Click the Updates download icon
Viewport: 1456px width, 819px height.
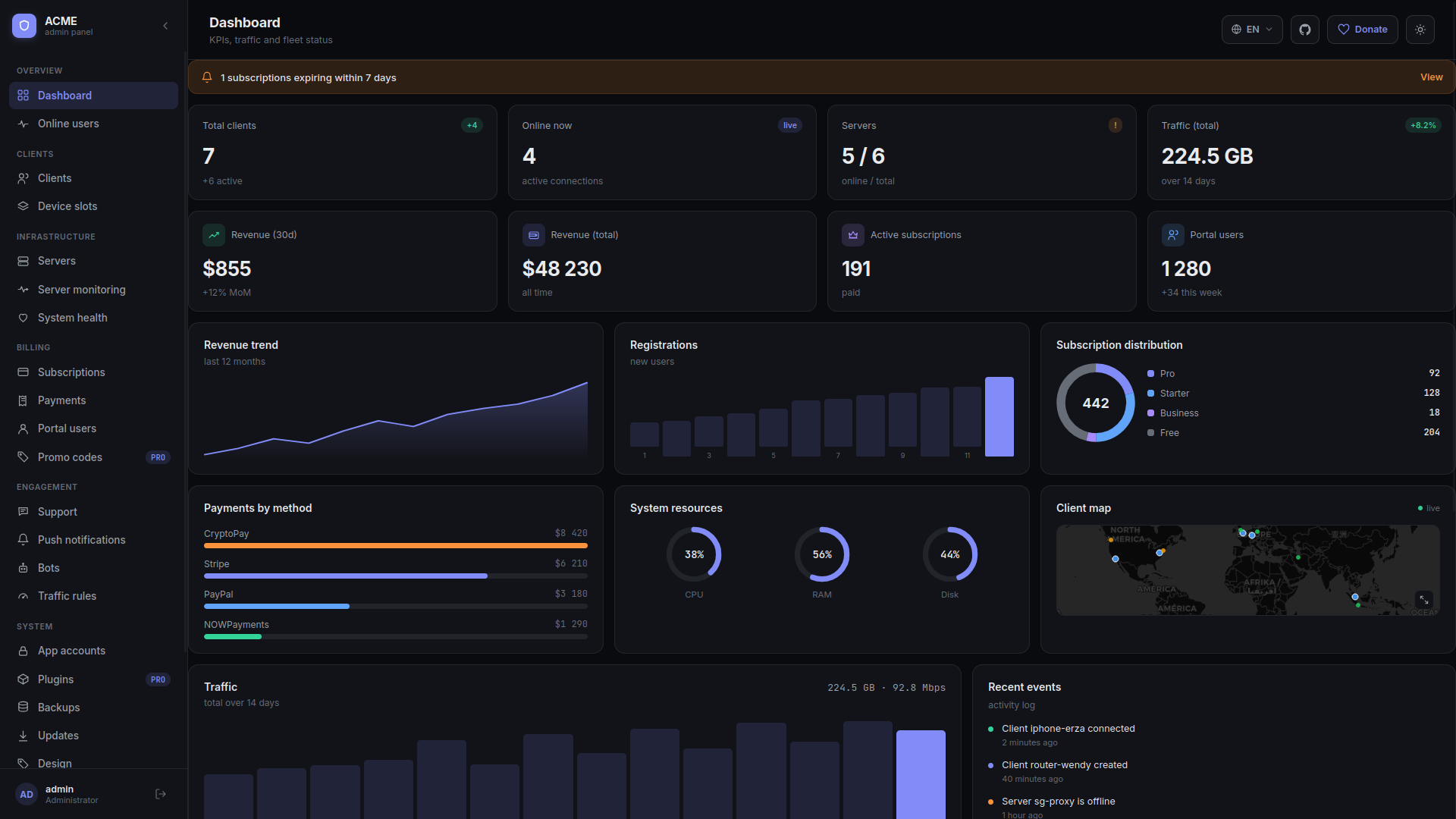coord(23,736)
